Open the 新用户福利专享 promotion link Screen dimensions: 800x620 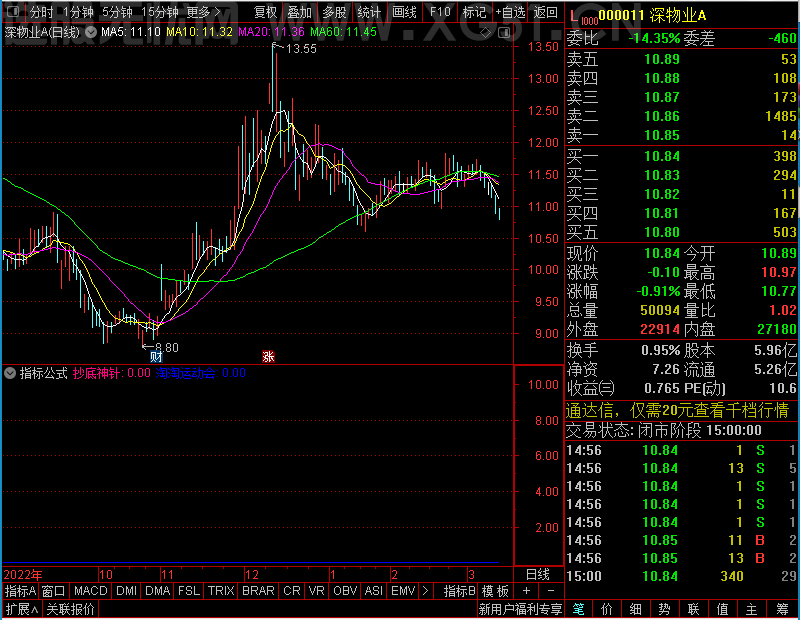click(x=520, y=609)
